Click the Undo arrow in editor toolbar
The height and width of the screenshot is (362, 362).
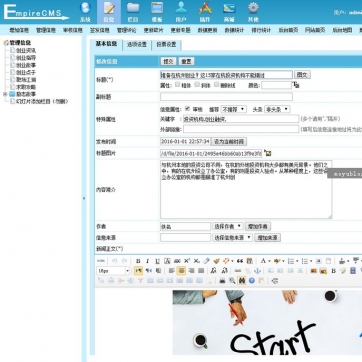[115, 261]
